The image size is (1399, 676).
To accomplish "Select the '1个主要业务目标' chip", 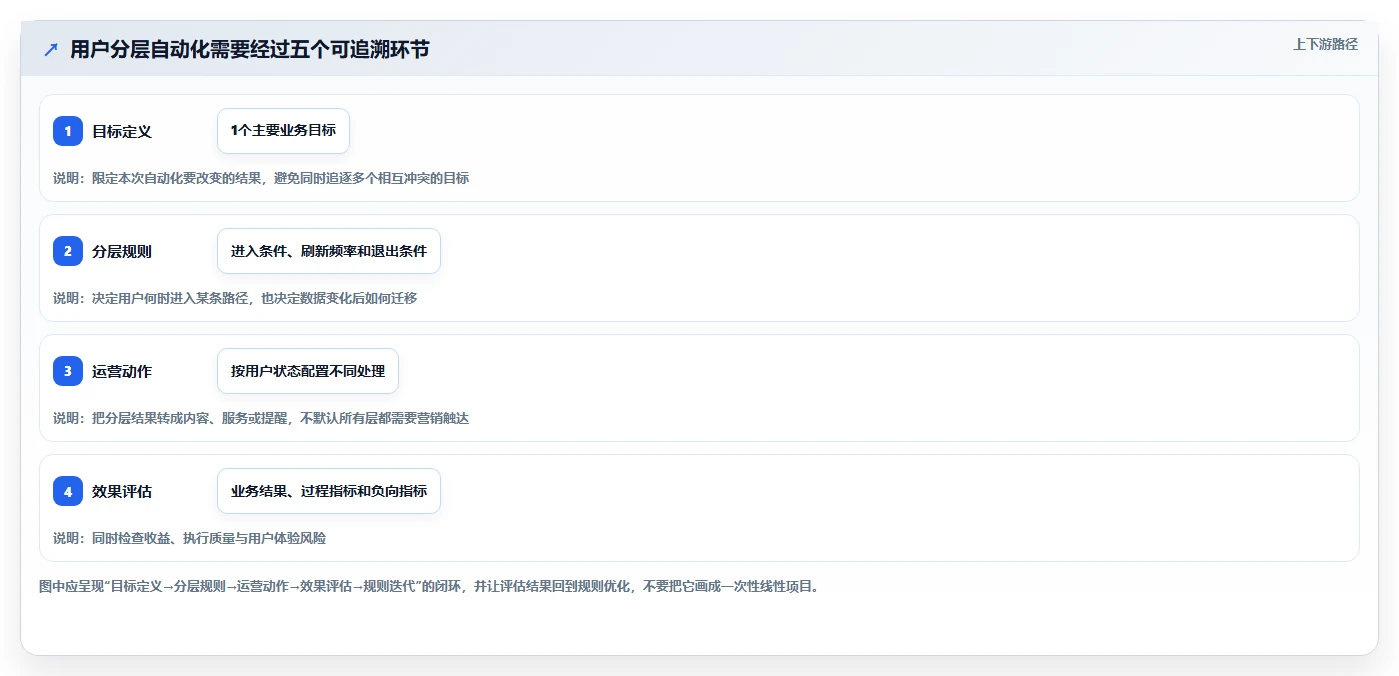I will (x=283, y=131).
